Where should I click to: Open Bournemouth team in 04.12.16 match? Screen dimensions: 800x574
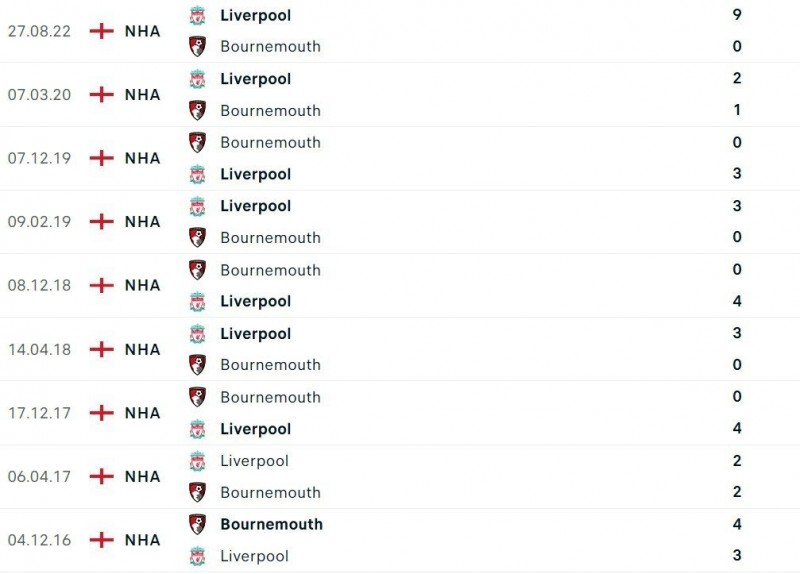[271, 524]
